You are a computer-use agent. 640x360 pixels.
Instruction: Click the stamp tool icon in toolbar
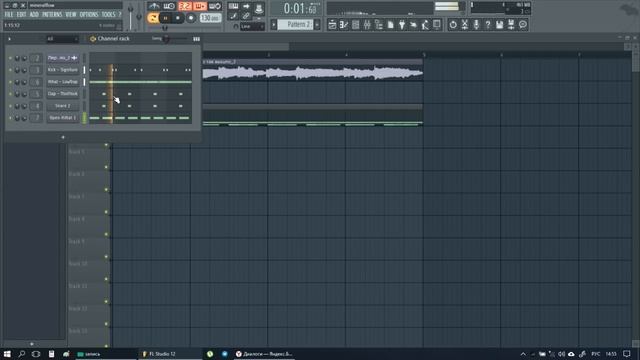(259, 10)
